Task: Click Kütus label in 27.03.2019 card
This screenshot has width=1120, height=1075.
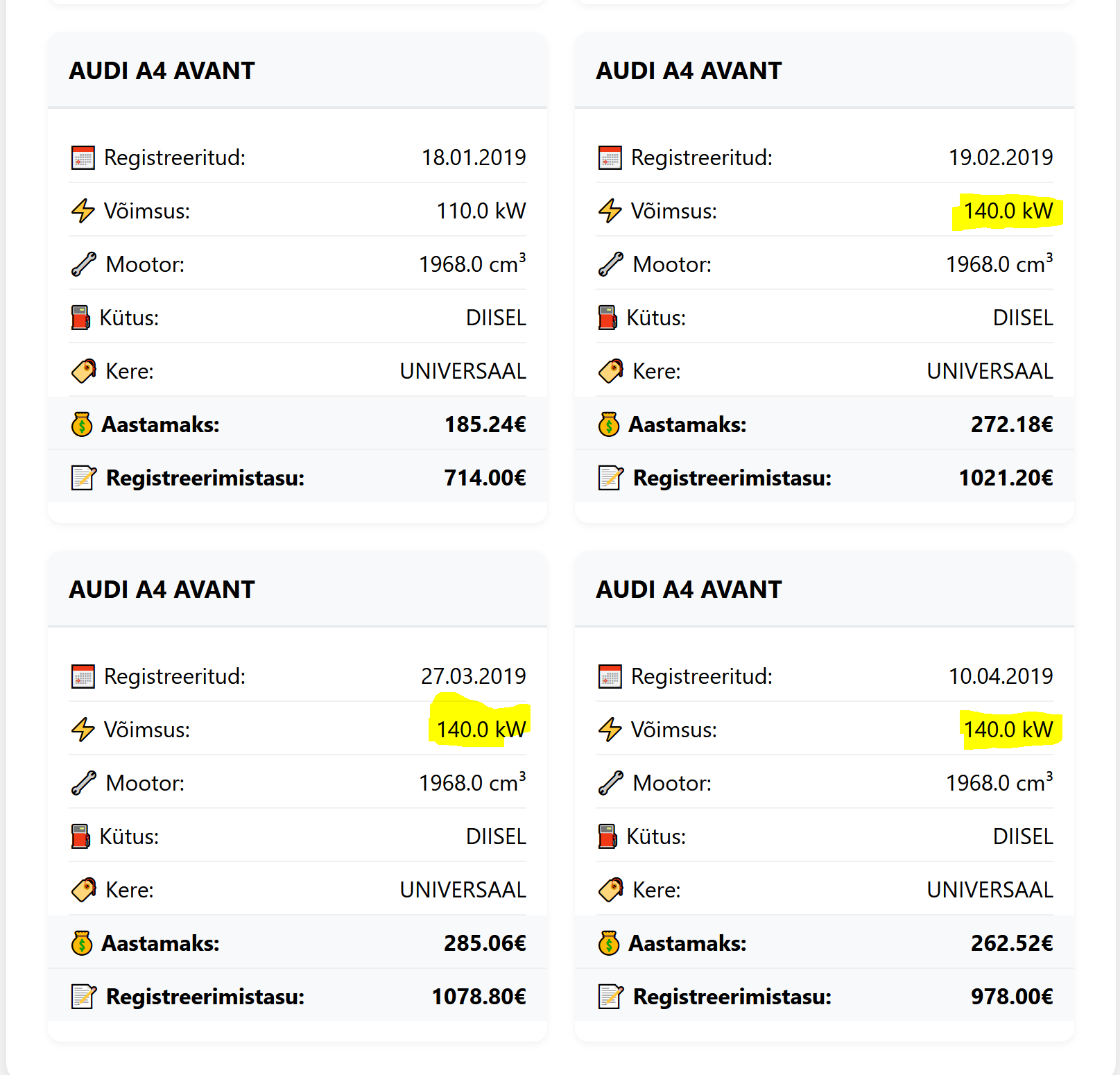Action: 129,836
